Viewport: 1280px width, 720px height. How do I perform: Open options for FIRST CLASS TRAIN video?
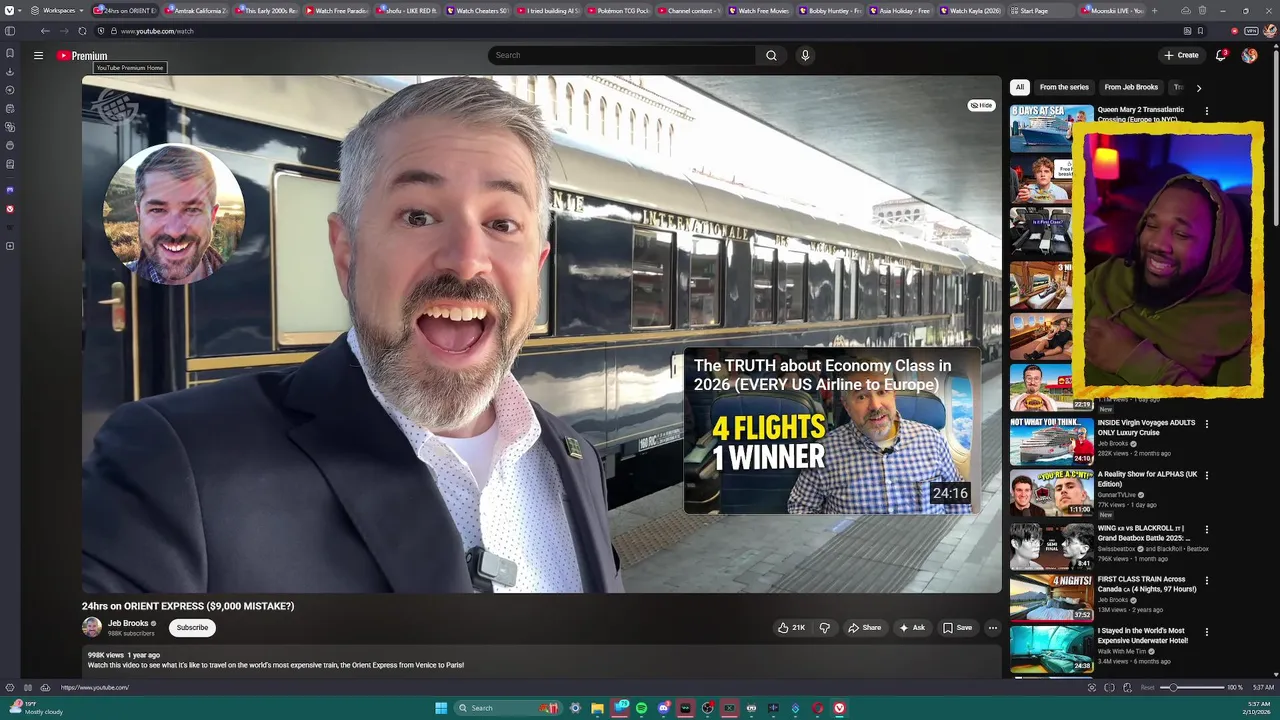point(1206,580)
